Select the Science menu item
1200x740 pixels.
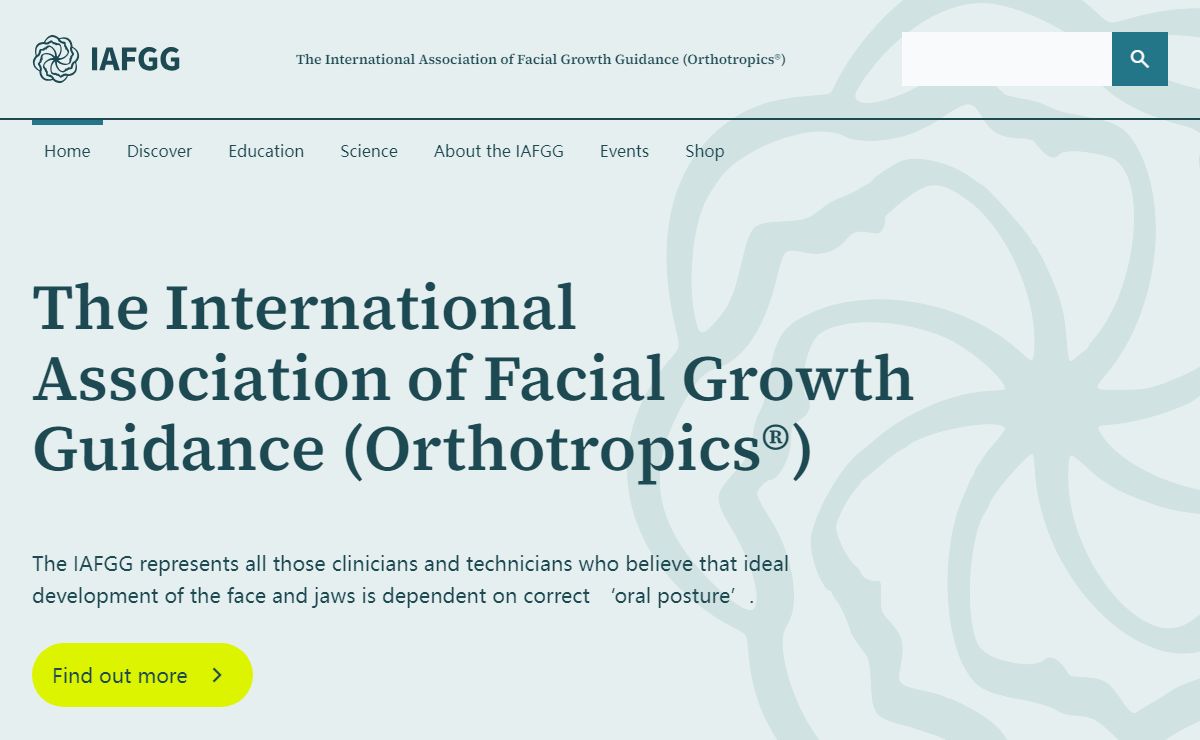(x=369, y=151)
